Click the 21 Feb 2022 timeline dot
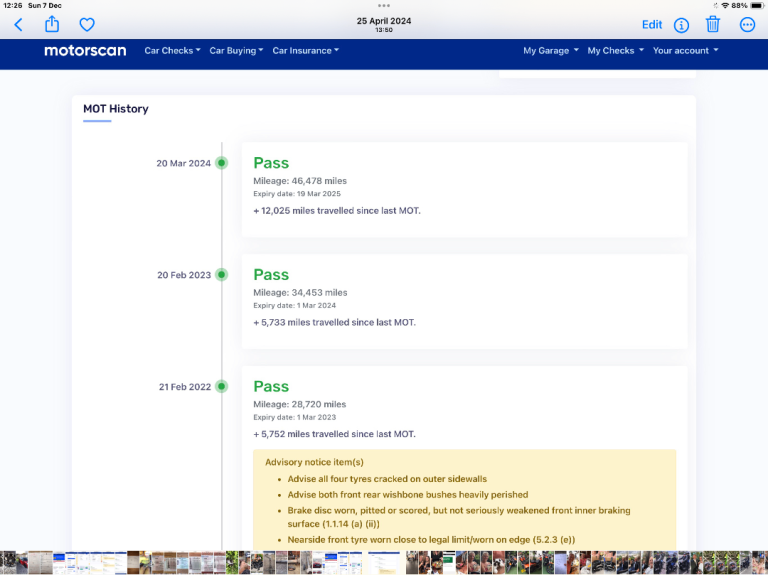Image resolution: width=768 pixels, height=575 pixels. [x=222, y=387]
